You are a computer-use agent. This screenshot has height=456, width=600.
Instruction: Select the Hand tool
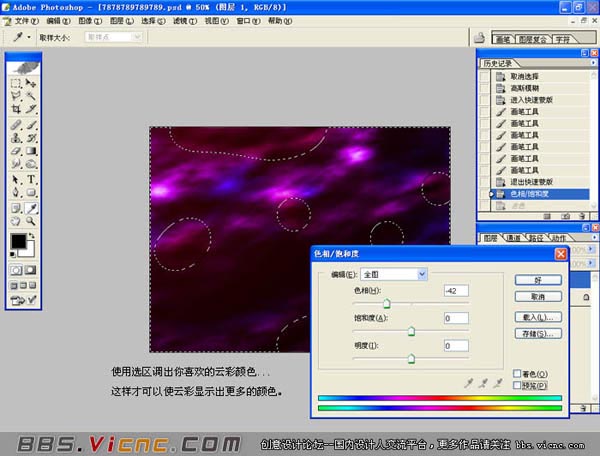coord(16,221)
